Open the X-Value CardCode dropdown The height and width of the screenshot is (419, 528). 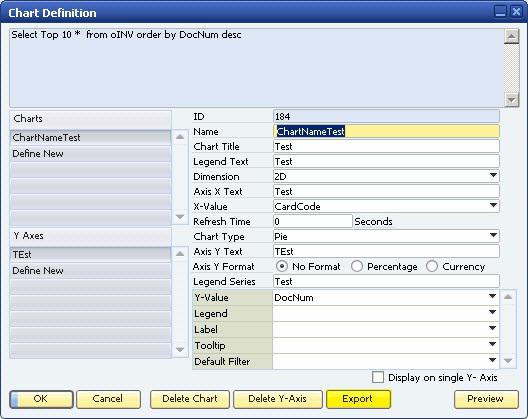tap(493, 205)
